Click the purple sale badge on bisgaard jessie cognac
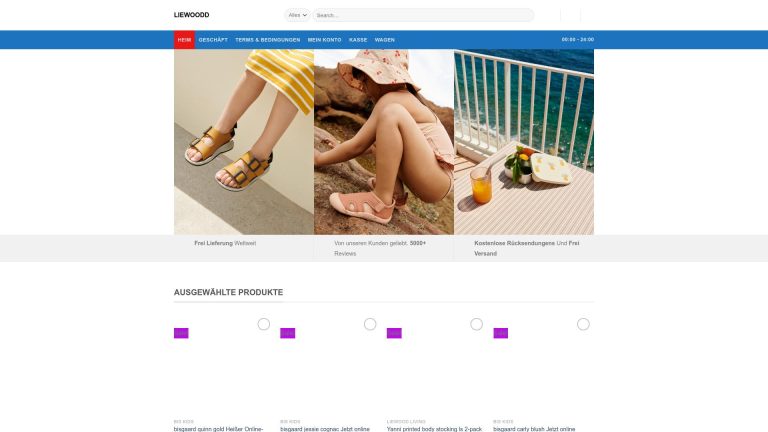This screenshot has width=768, height=432. [x=288, y=333]
